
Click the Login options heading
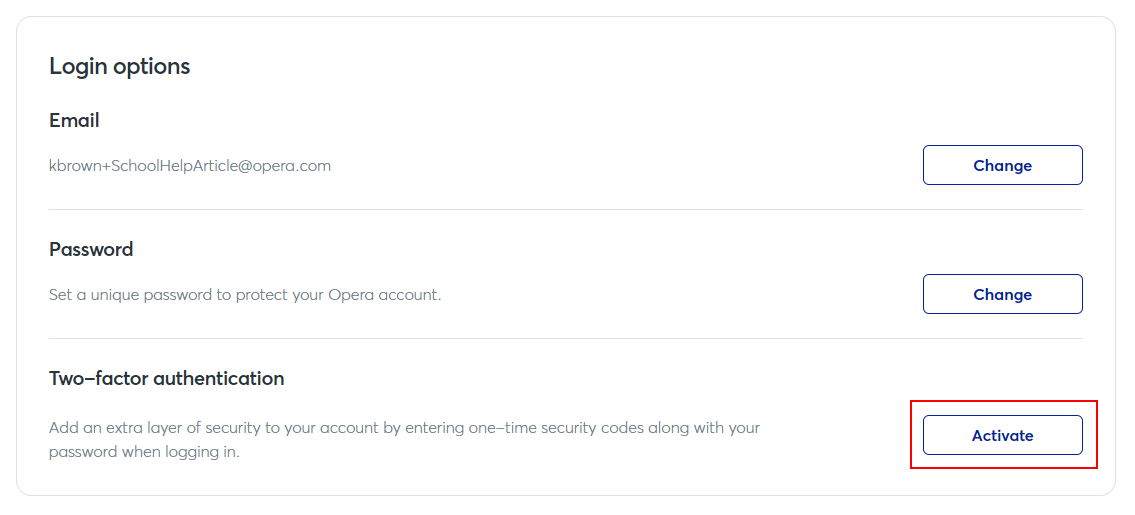(119, 66)
